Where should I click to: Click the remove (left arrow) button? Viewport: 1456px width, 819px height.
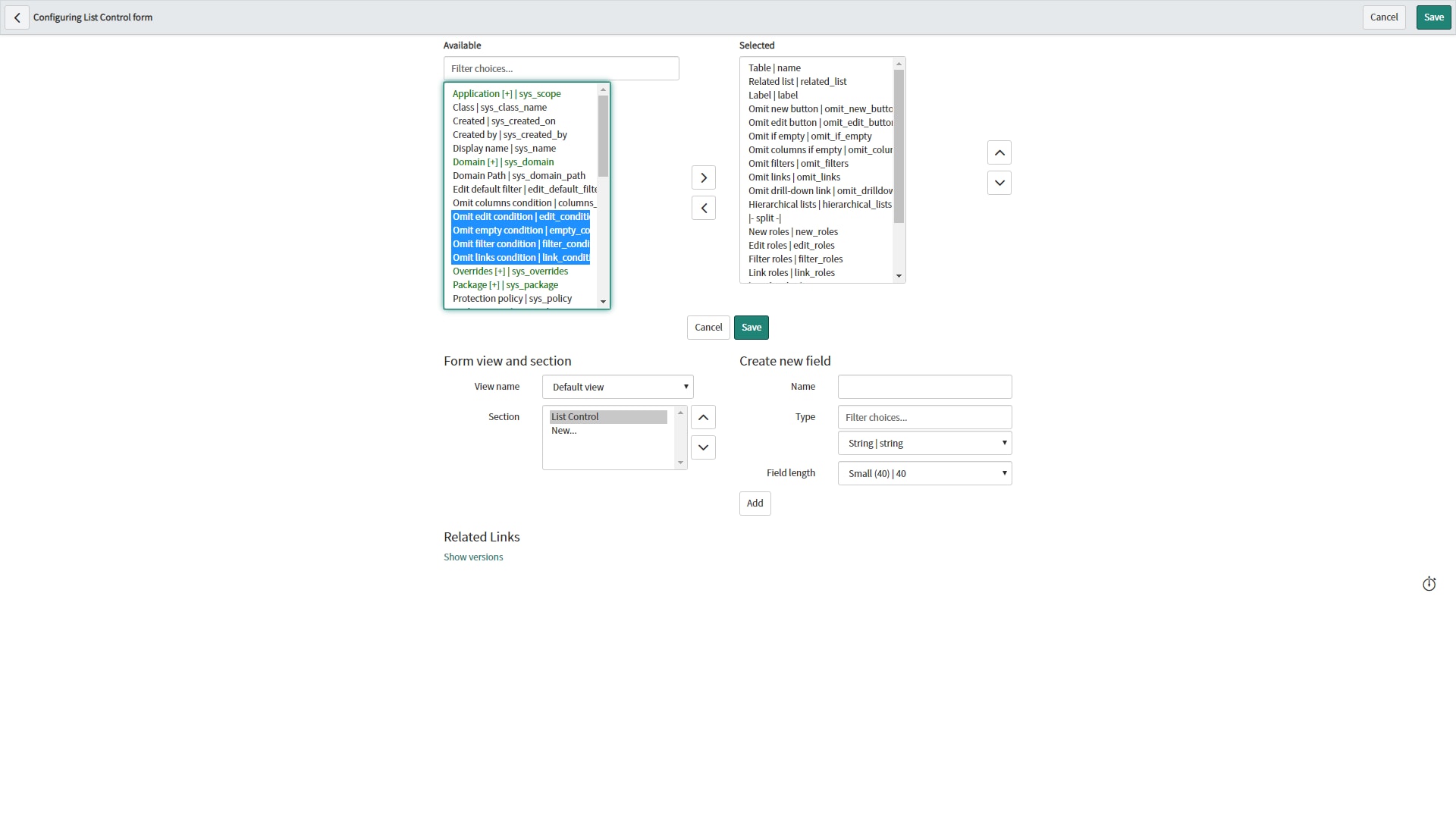[x=703, y=208]
